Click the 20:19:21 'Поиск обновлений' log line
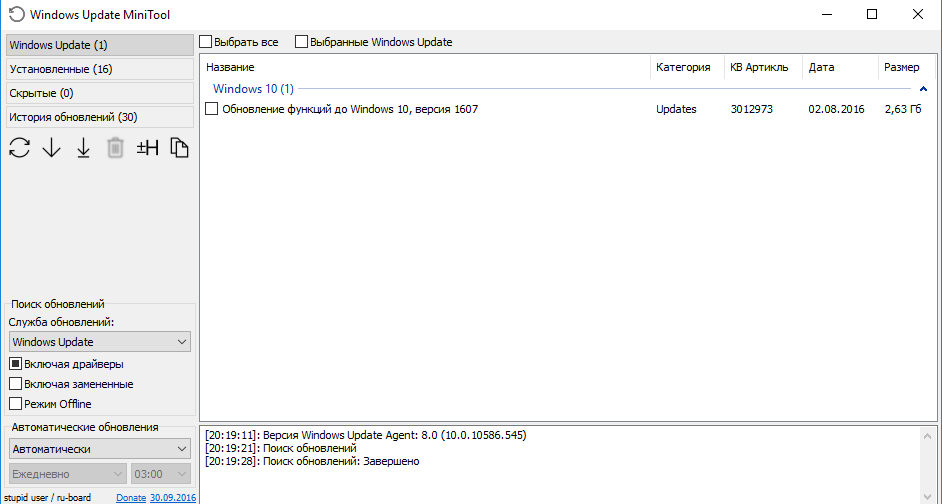Image resolution: width=942 pixels, height=504 pixels. pos(281,448)
